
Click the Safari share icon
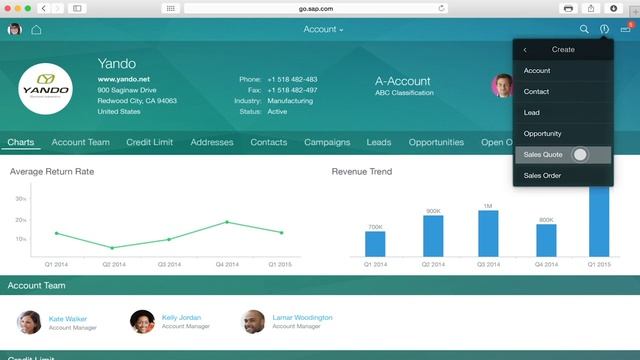click(591, 8)
